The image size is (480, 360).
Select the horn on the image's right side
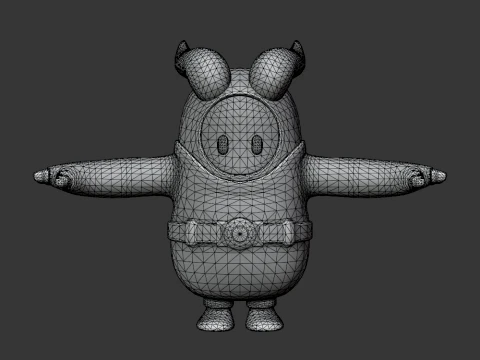coord(277,69)
